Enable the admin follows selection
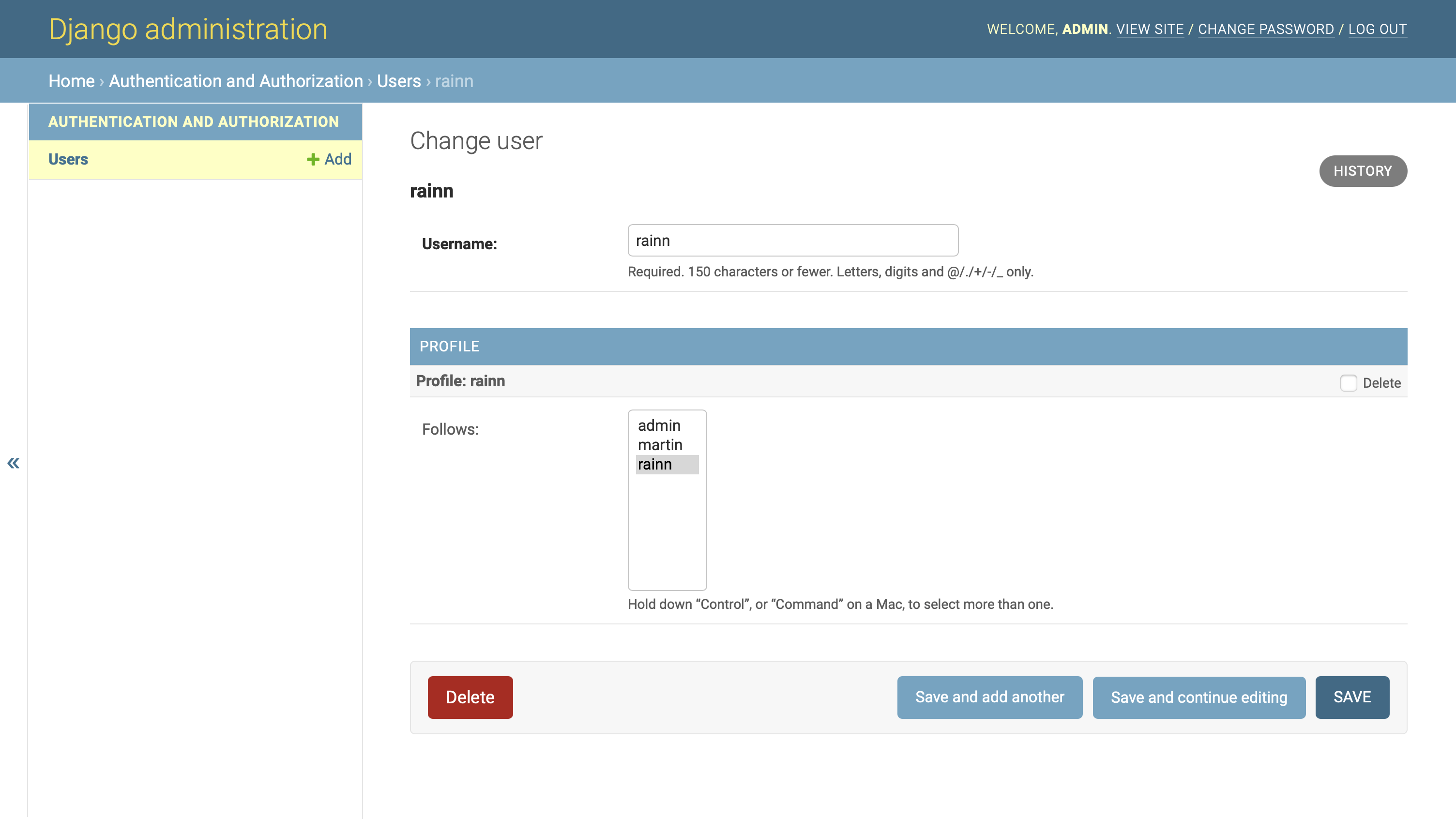Screen dimensions: 1456x819 point(660,426)
